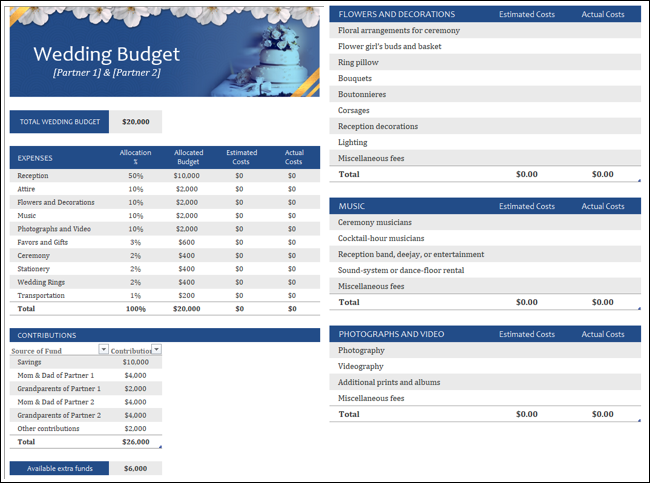The height and width of the screenshot is (483, 650).
Task: Select the $10,000 allocated budget for Reception
Action: point(187,176)
